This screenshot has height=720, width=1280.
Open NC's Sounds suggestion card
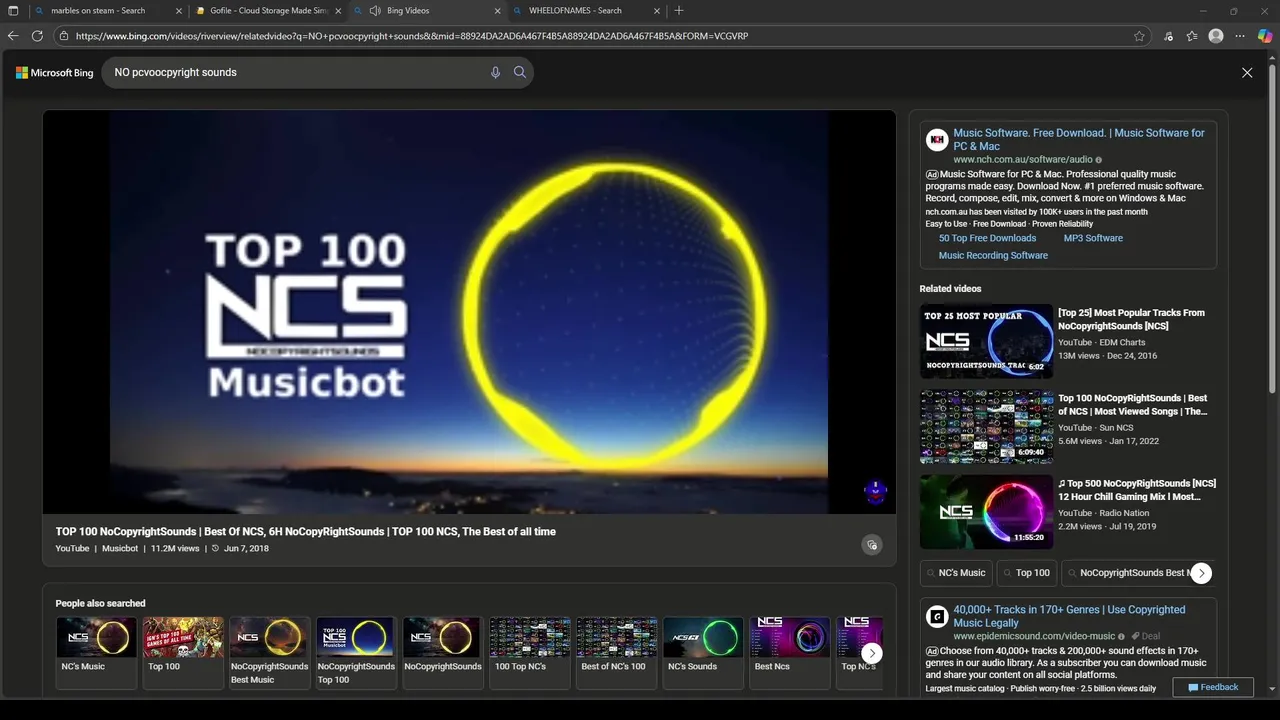(704, 653)
